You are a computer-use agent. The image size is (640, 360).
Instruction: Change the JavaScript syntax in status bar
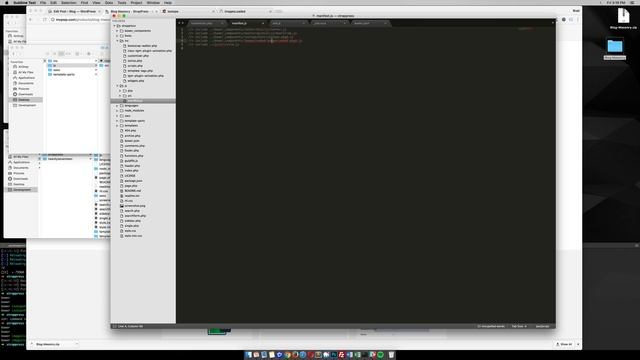542,326
